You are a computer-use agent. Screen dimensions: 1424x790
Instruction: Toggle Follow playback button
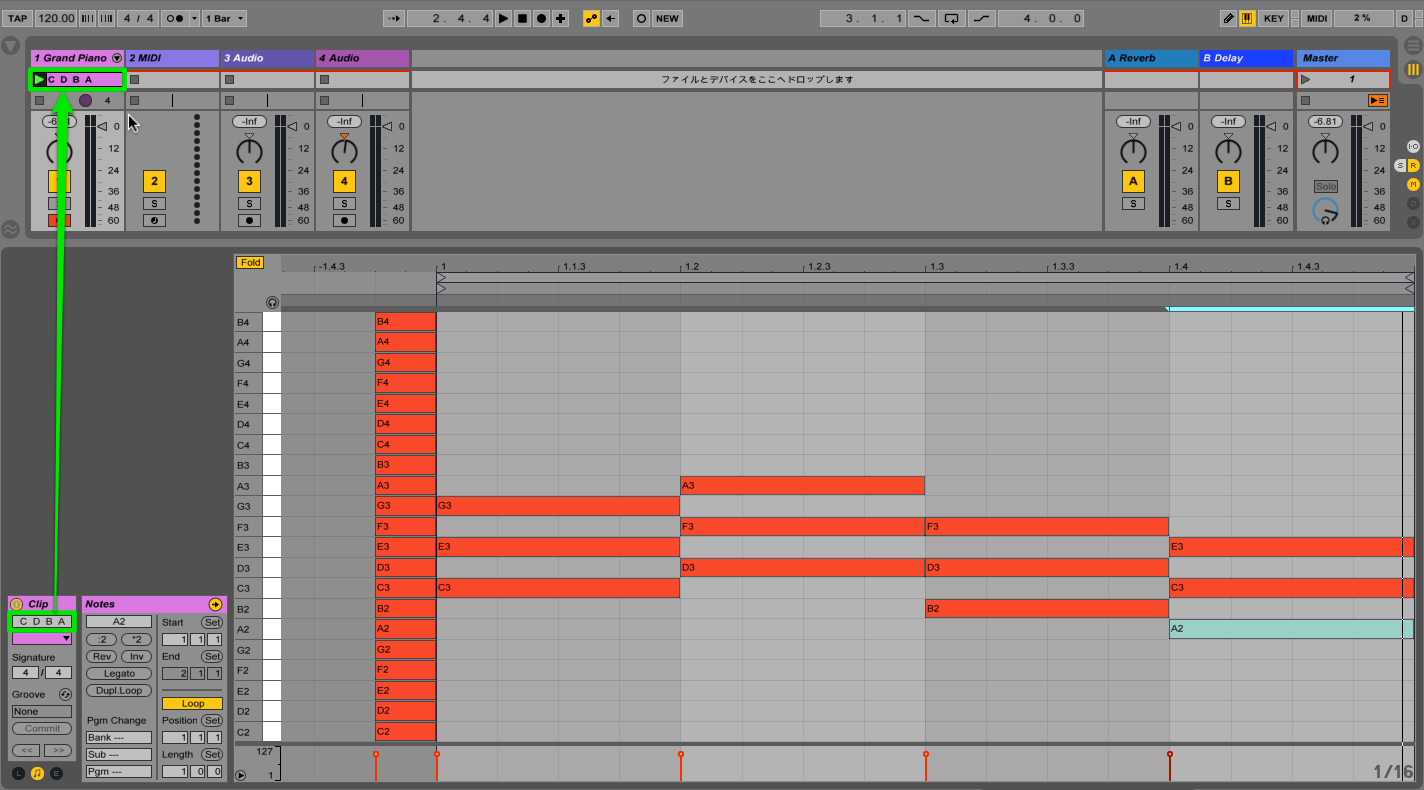395,18
